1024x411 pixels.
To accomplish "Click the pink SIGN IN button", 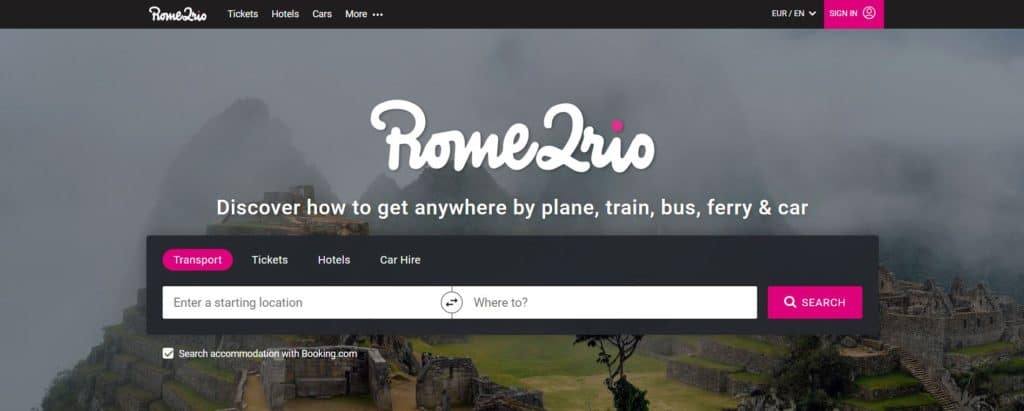I will click(x=854, y=14).
